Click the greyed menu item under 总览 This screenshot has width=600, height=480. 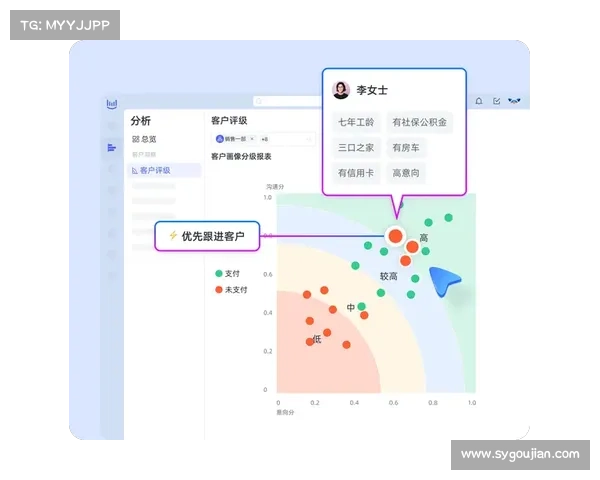click(x=144, y=155)
